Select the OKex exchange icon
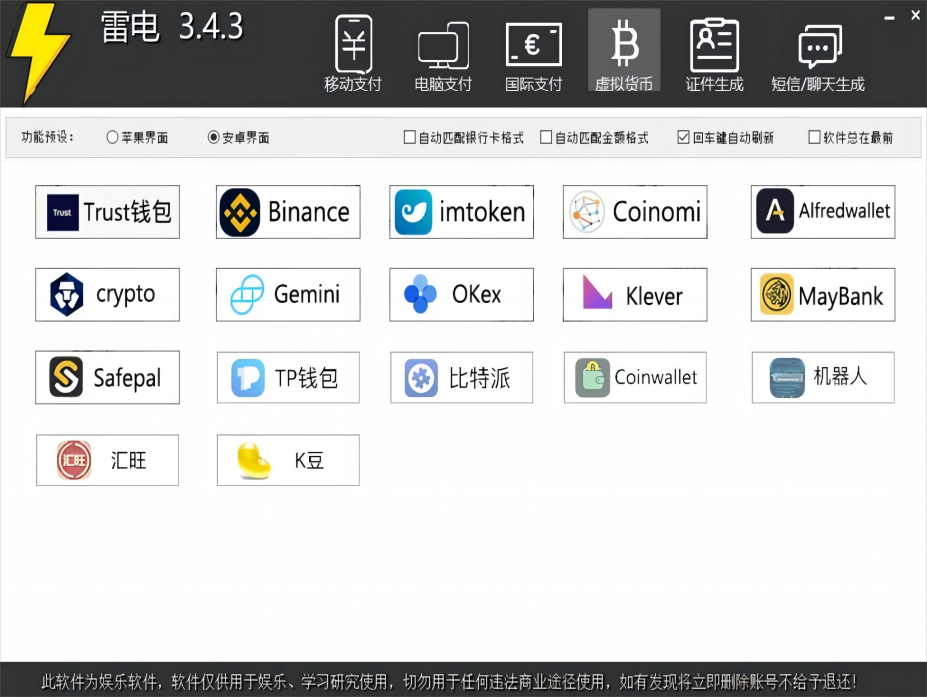Screen dimensions: 927x697 point(461,294)
